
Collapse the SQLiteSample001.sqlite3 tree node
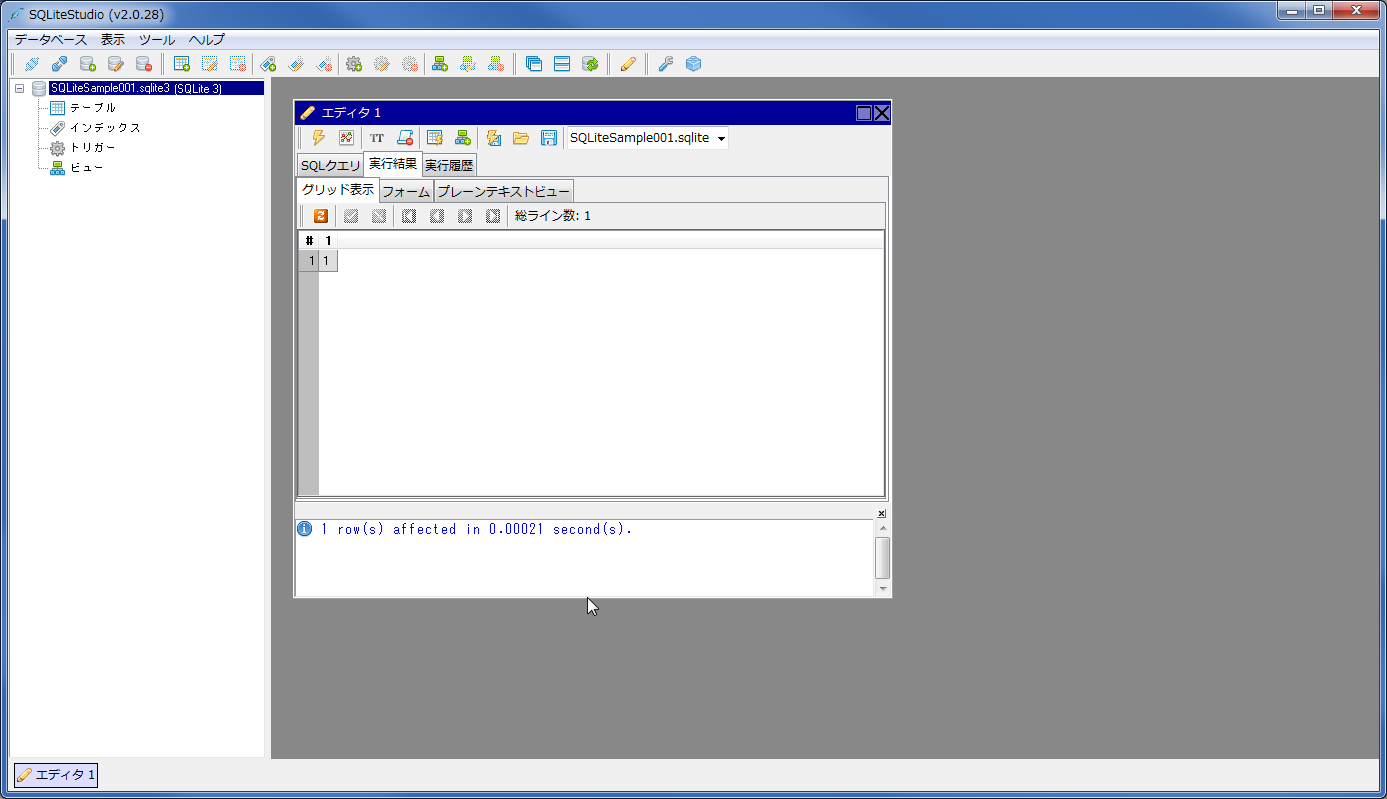tap(20, 88)
